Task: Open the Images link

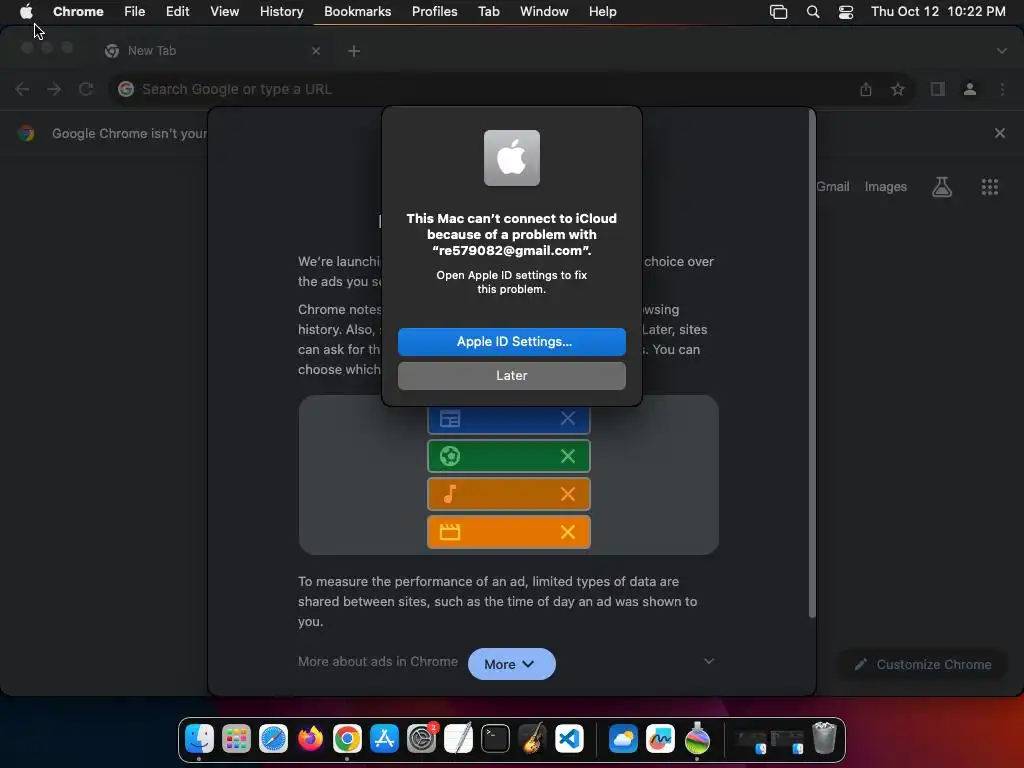Action: tap(886, 187)
